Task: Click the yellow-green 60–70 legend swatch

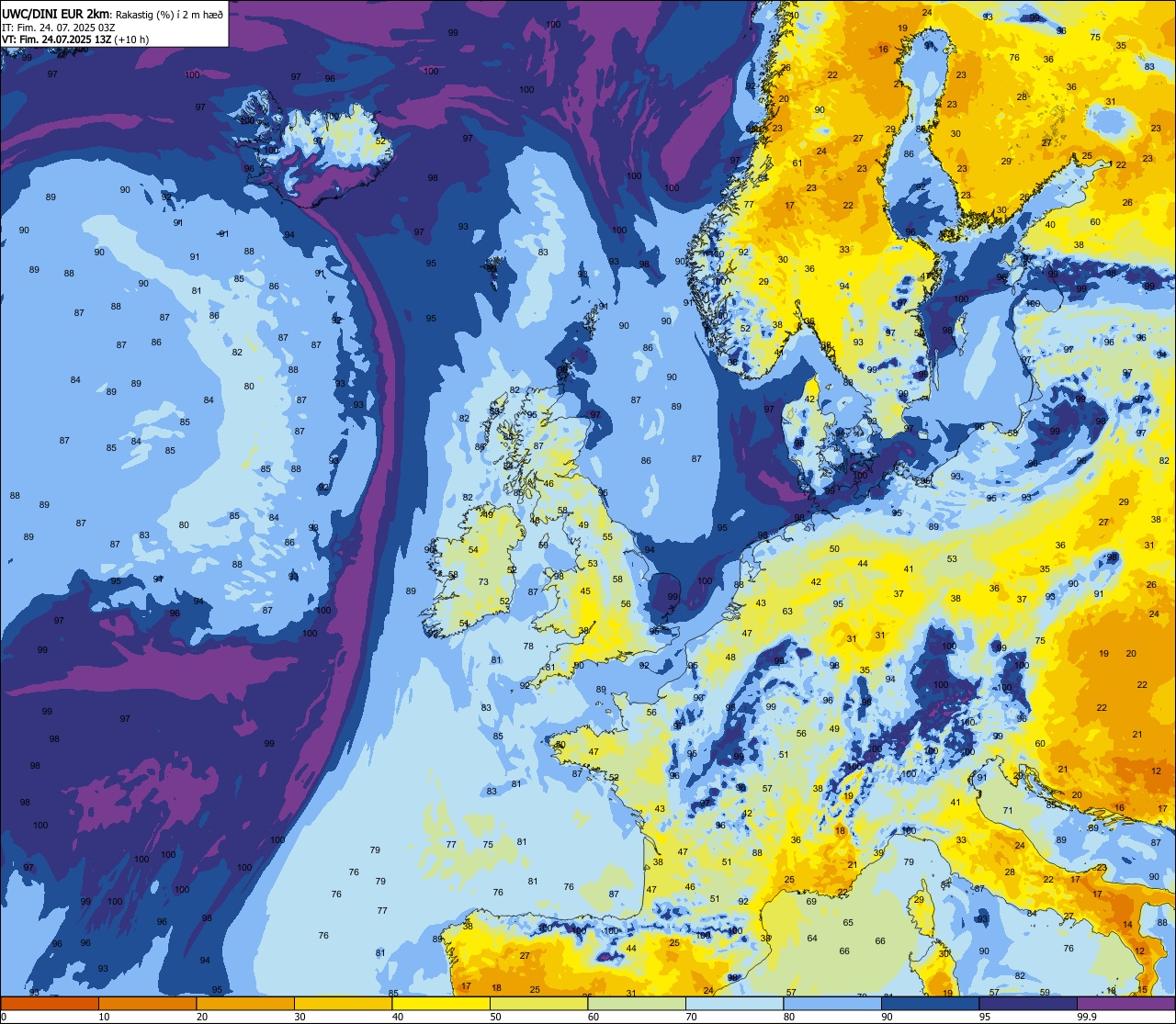Action: coord(636,1004)
